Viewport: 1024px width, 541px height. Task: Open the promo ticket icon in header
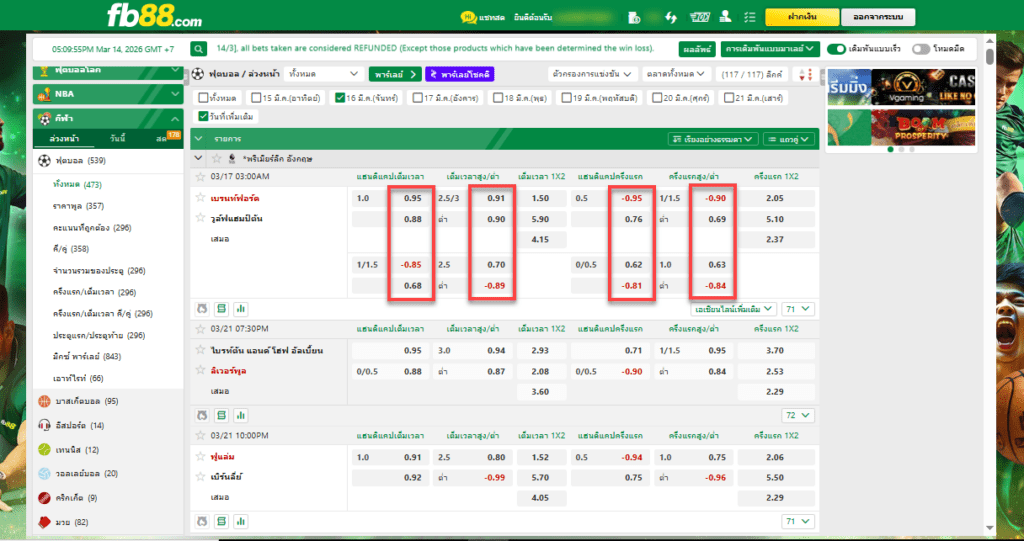coord(699,18)
